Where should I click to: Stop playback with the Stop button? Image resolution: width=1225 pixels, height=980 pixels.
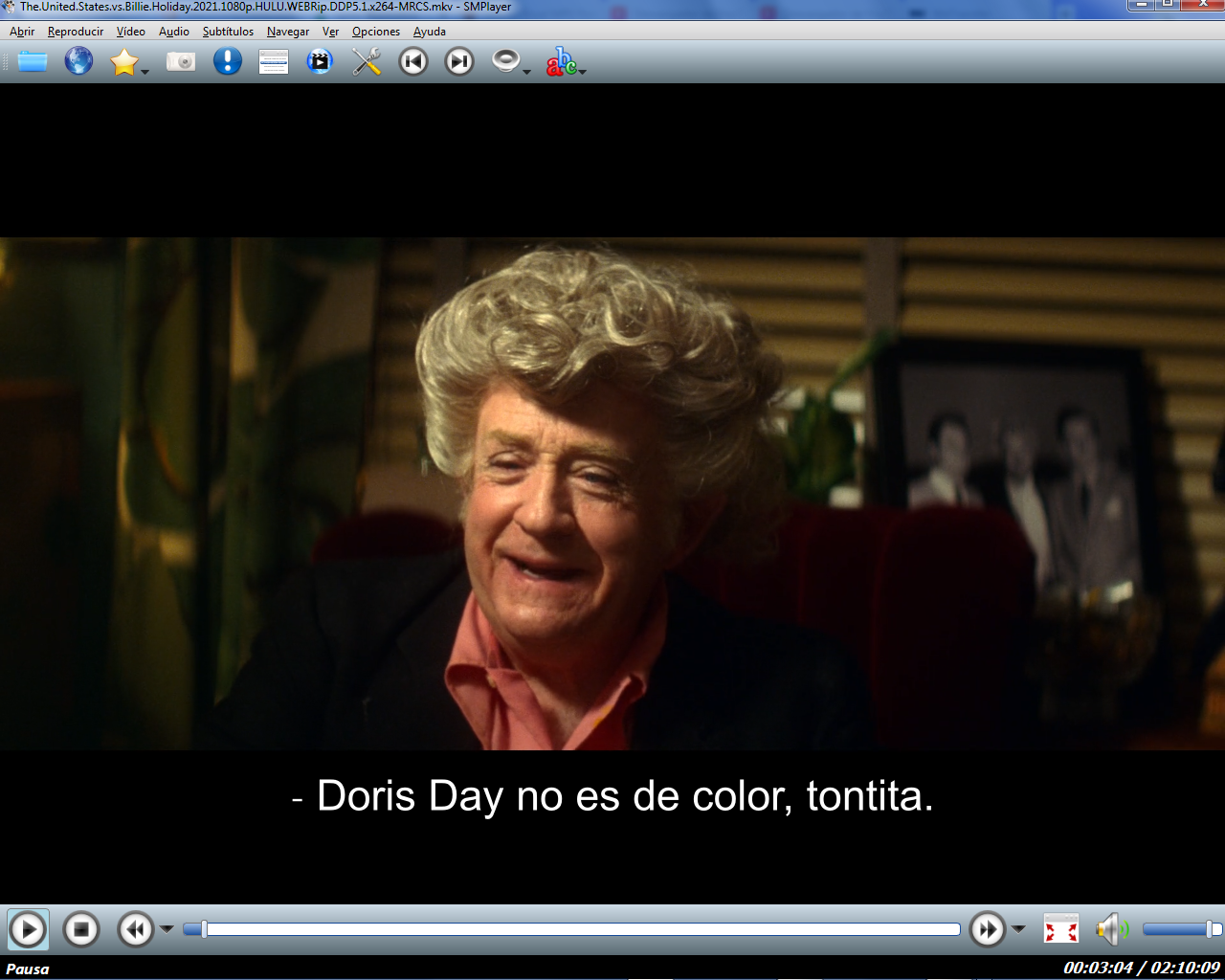(x=81, y=929)
